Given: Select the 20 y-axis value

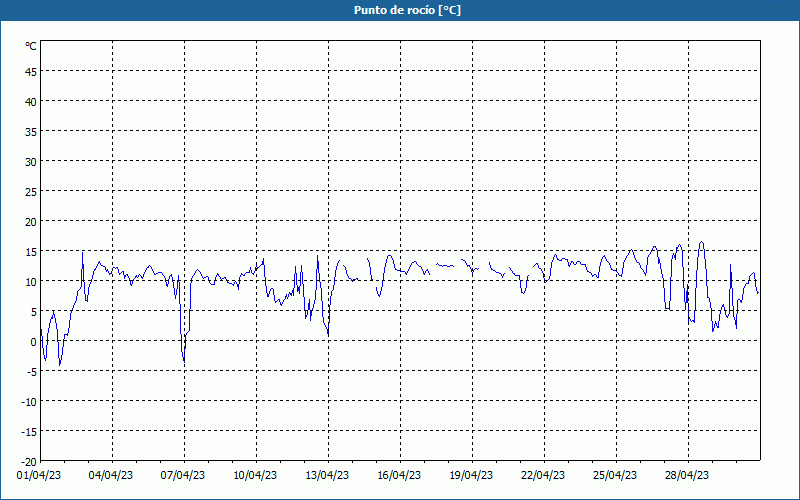Looking at the screenshot, I should point(31,221).
